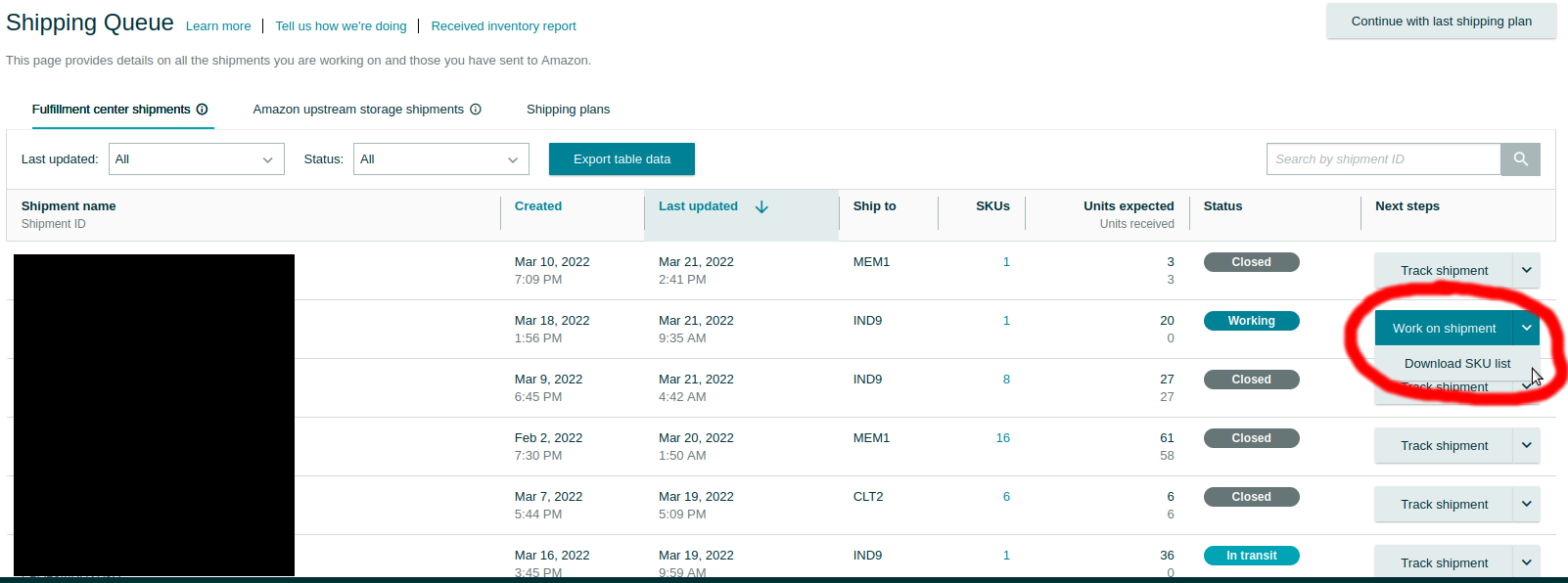Click the Work on shipment button
This screenshot has height=583, width=1568.
(1444, 329)
